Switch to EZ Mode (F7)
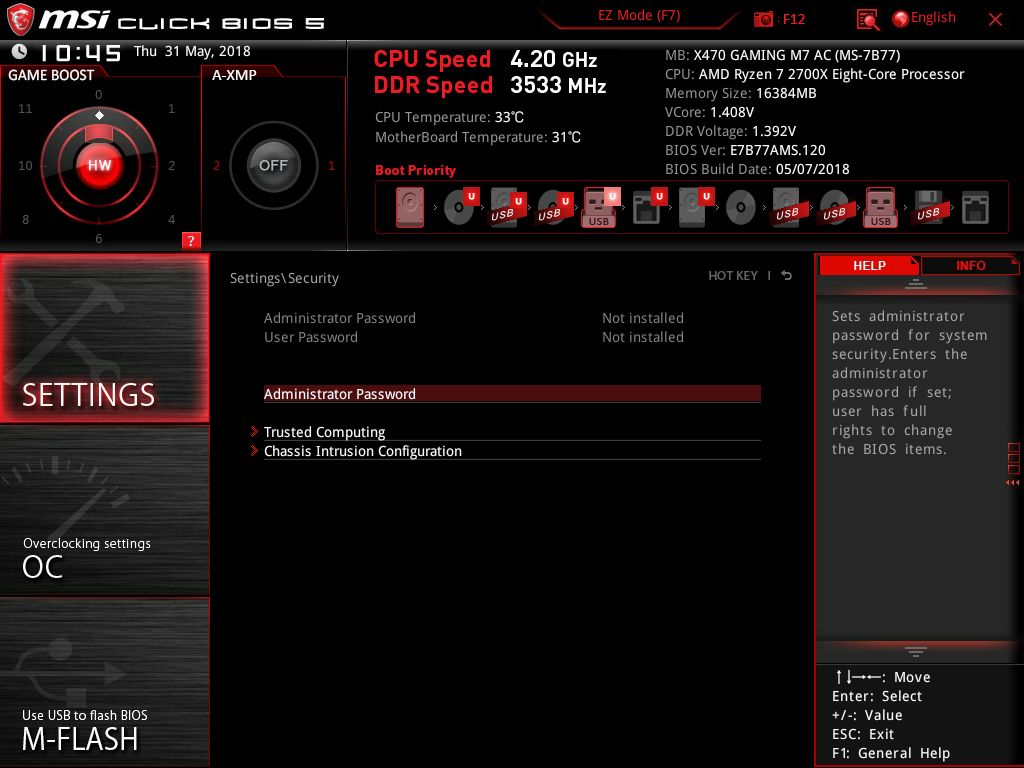 pos(639,16)
